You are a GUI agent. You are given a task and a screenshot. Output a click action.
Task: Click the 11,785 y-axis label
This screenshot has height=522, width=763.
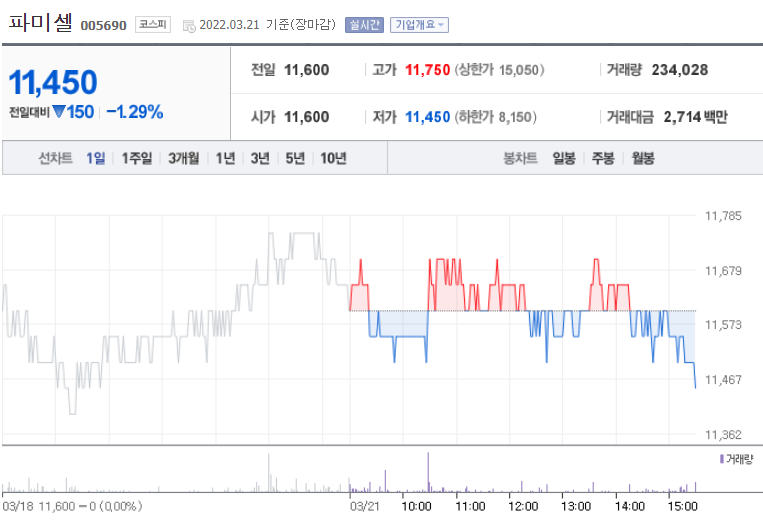723,216
